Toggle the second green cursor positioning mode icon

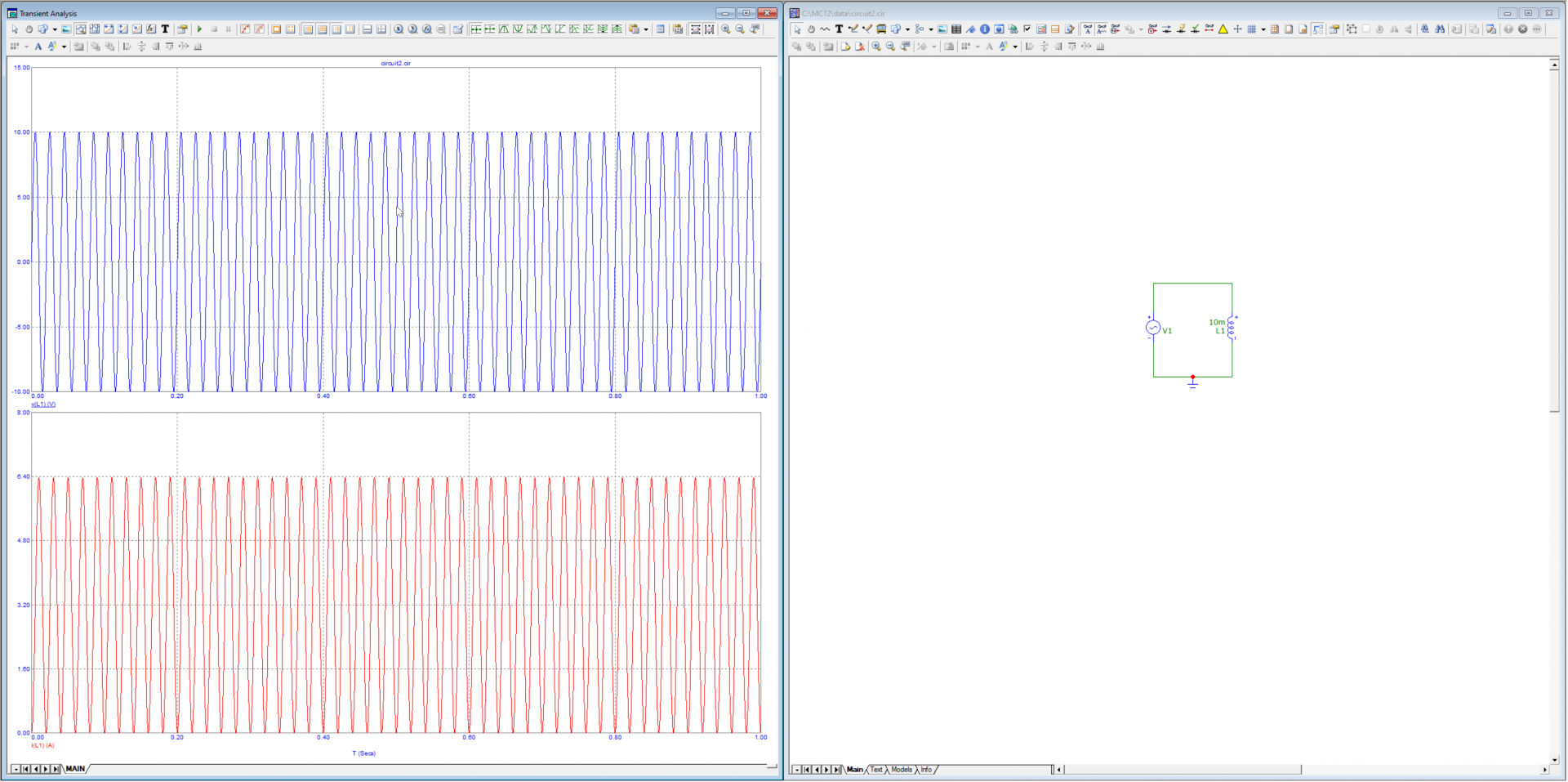click(x=490, y=29)
